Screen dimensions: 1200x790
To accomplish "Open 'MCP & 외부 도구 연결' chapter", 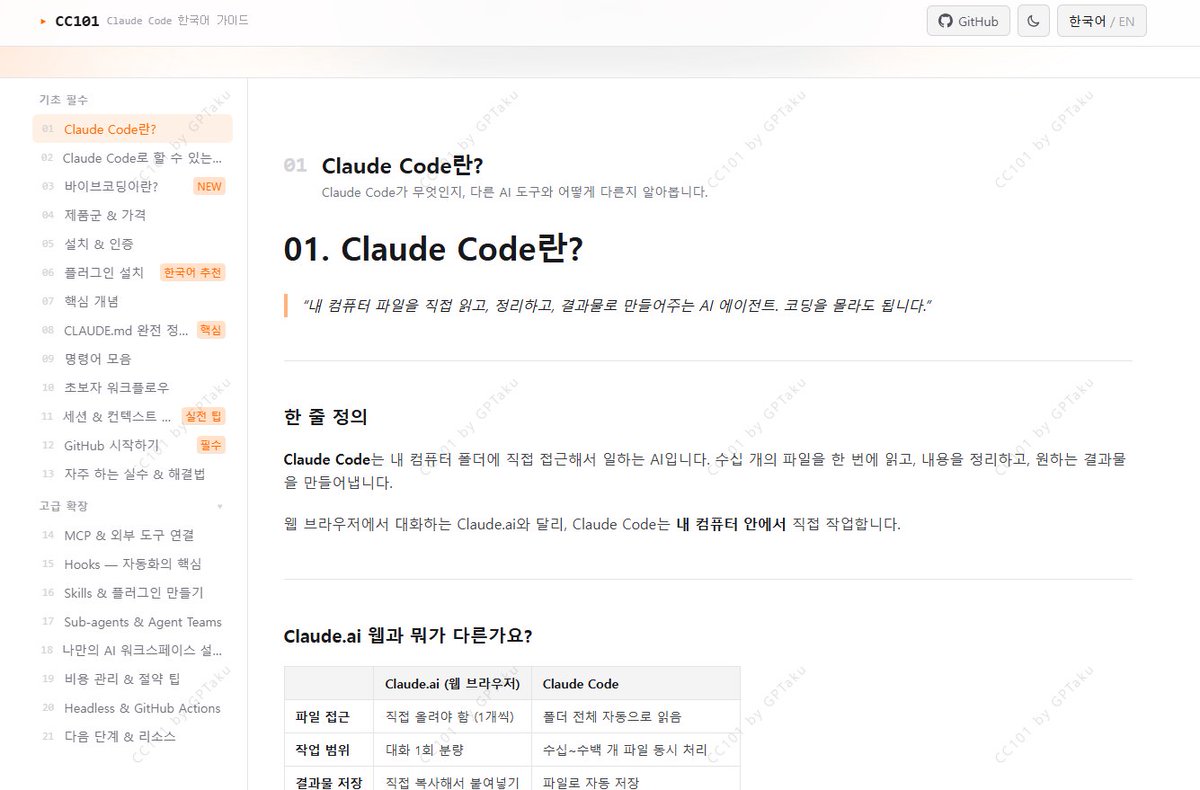I will [132, 535].
